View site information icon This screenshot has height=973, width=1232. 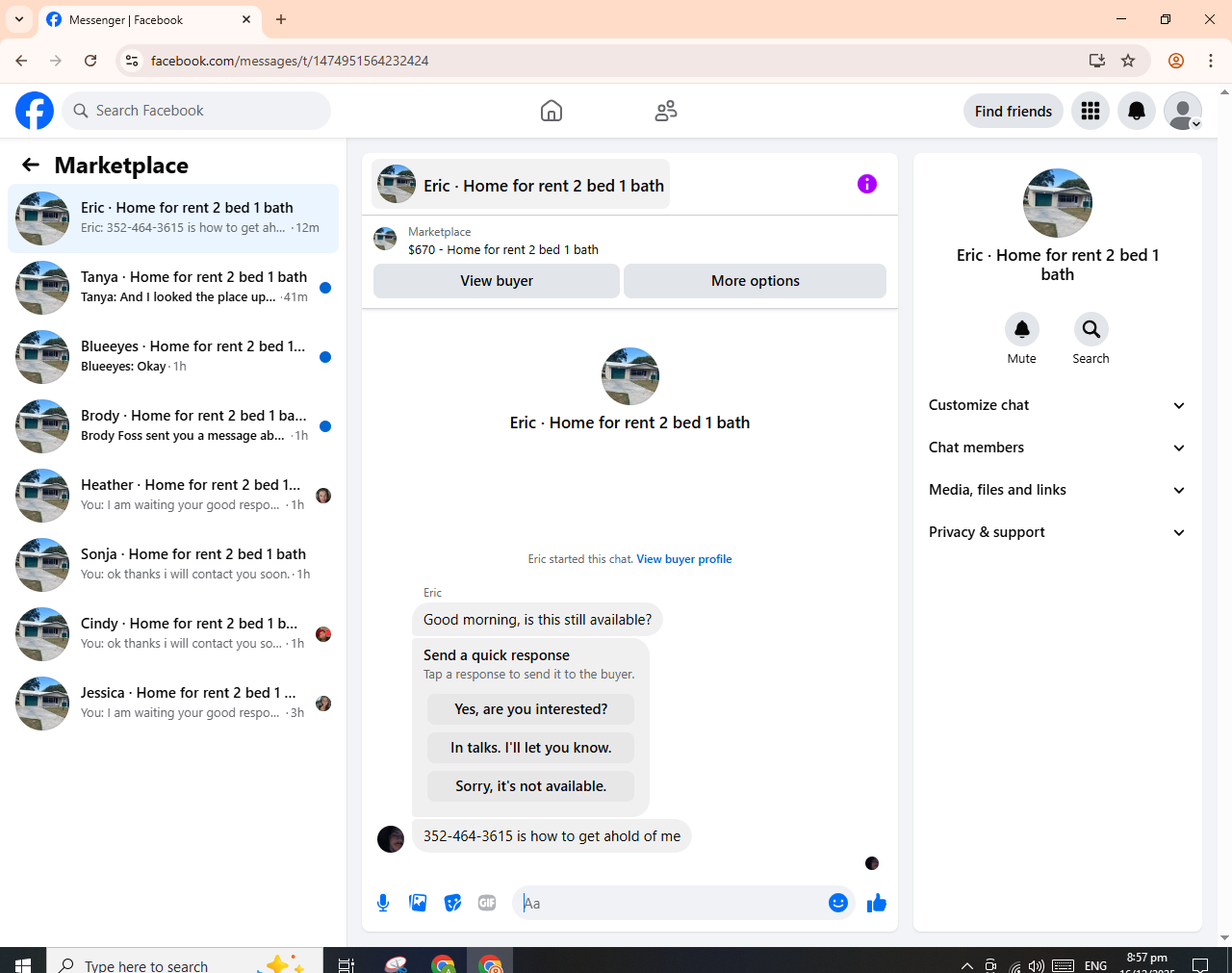click(132, 61)
